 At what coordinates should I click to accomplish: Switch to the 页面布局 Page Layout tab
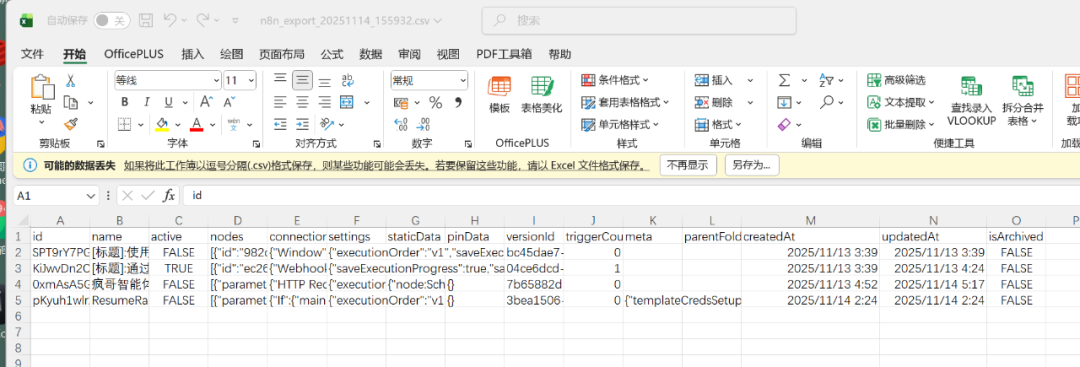[x=282, y=54]
